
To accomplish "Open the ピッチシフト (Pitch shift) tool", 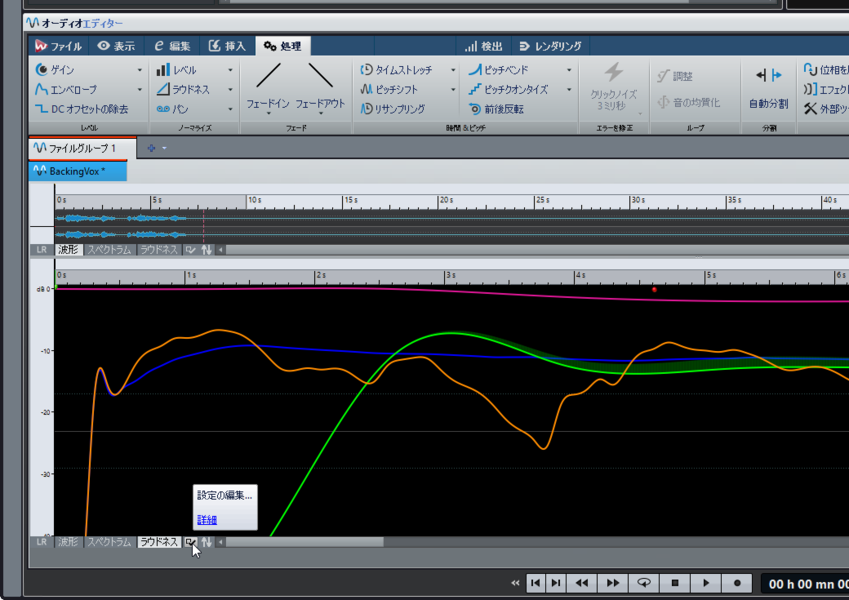I will tap(389, 89).
